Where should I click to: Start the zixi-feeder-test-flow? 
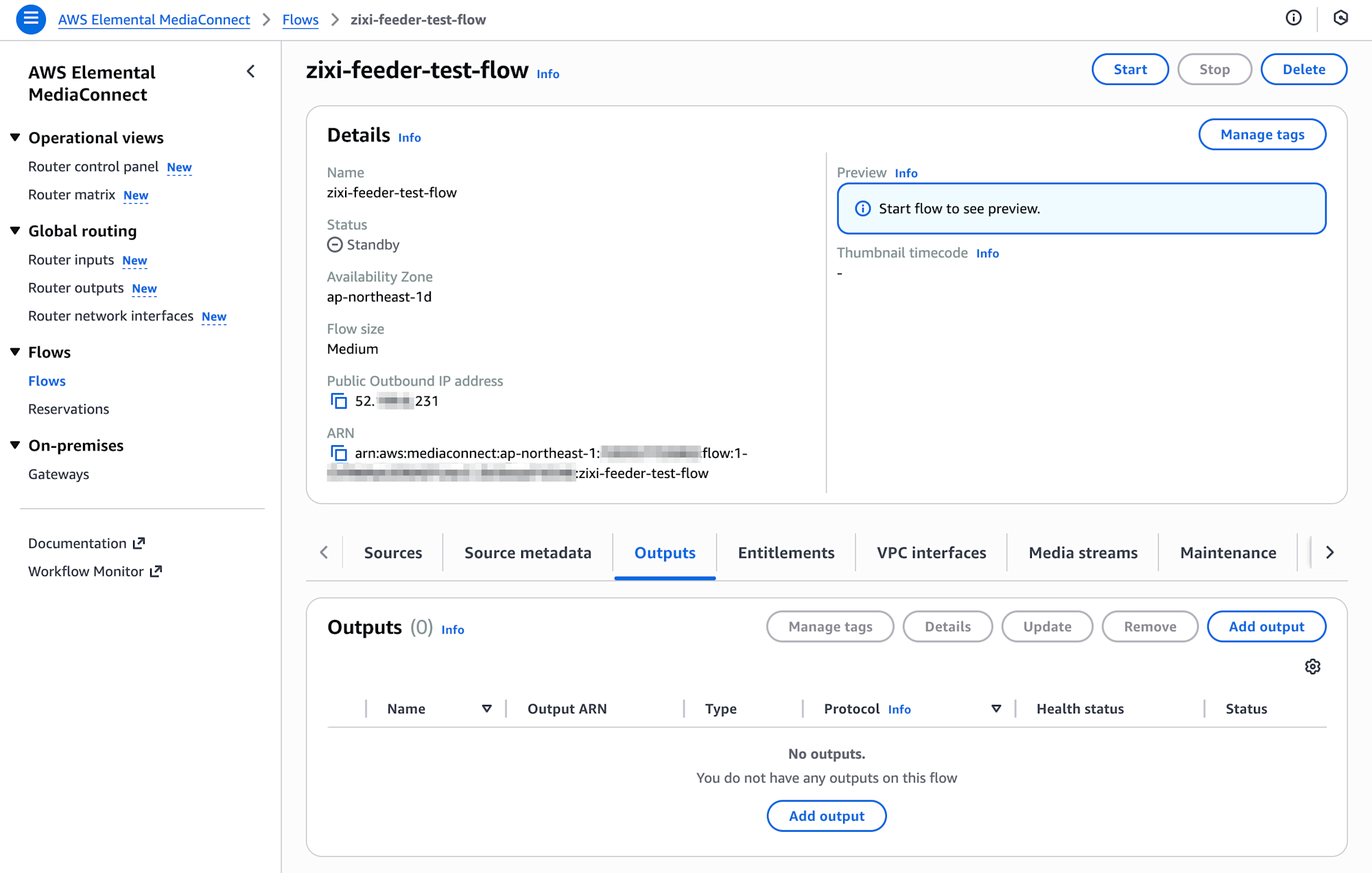coord(1130,69)
